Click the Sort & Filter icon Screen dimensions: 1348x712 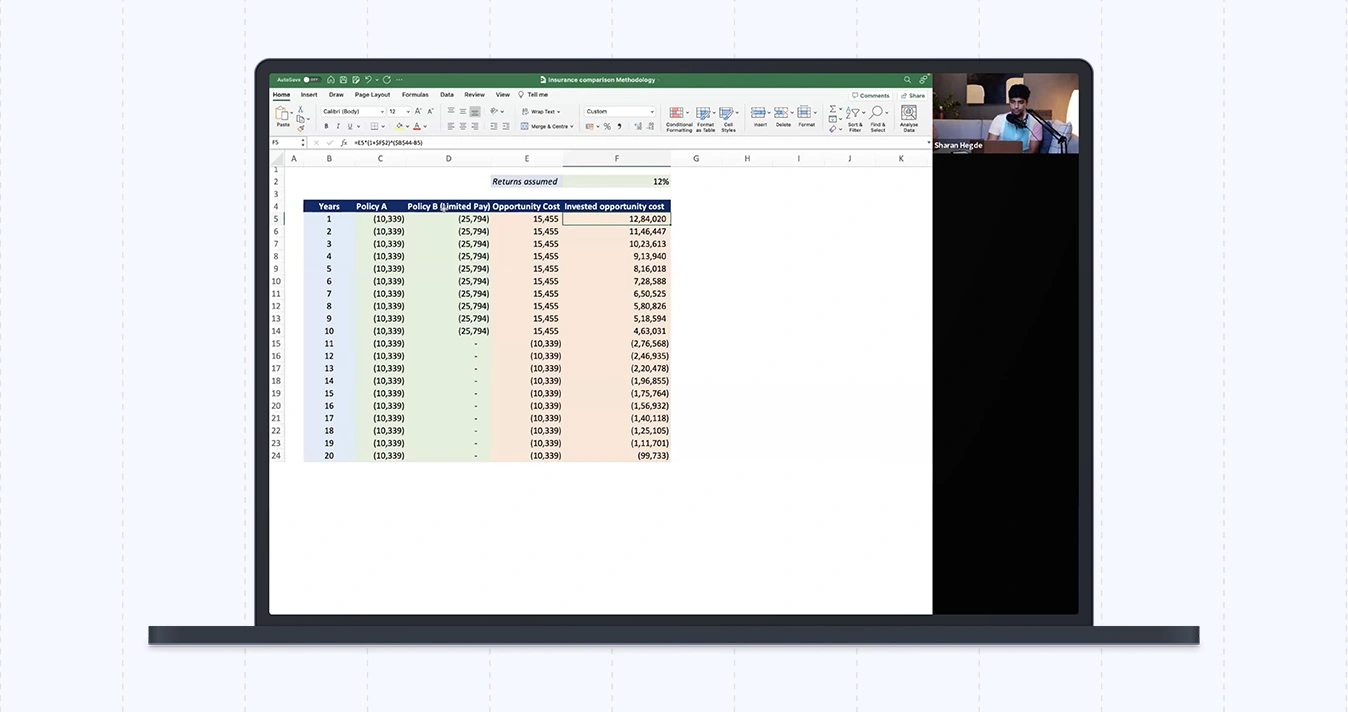854,115
